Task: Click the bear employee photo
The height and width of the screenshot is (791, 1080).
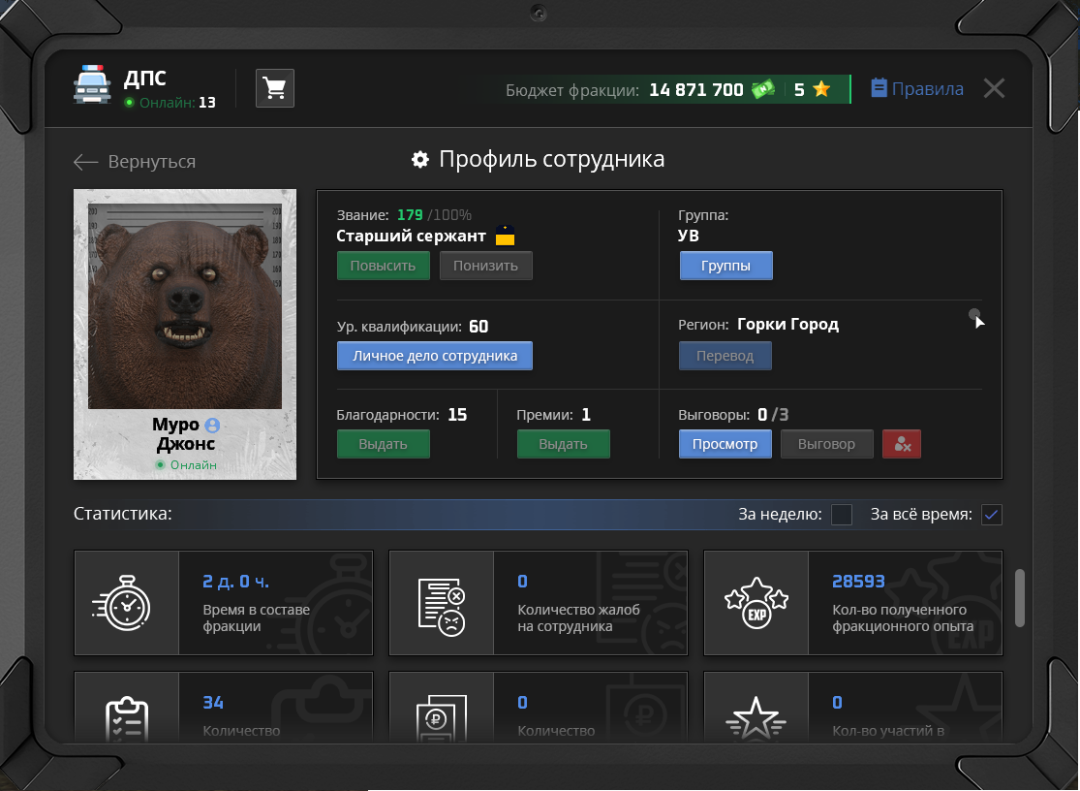Action: [x=185, y=307]
